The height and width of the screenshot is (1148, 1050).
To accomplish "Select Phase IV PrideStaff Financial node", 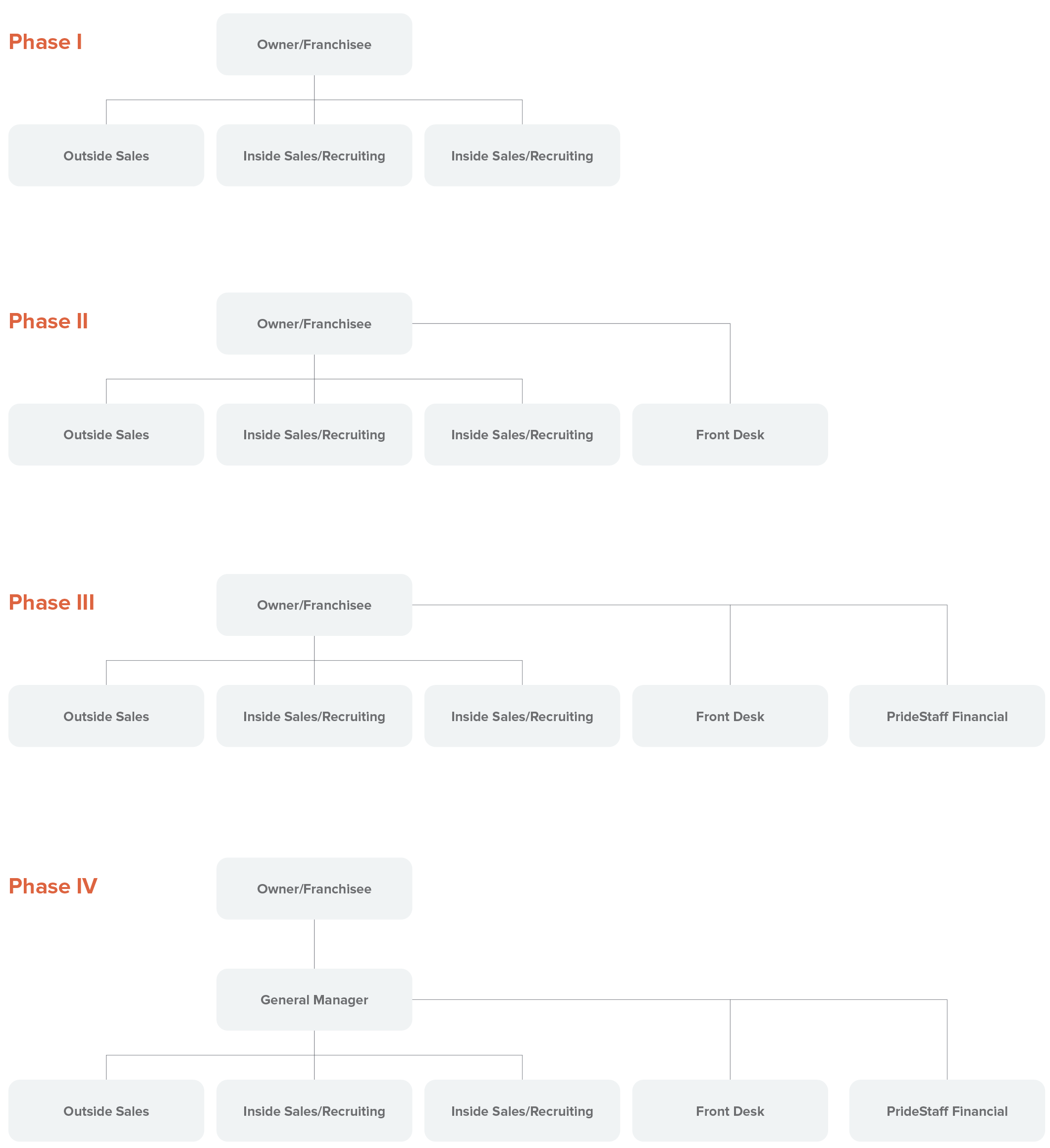I will [946, 1110].
